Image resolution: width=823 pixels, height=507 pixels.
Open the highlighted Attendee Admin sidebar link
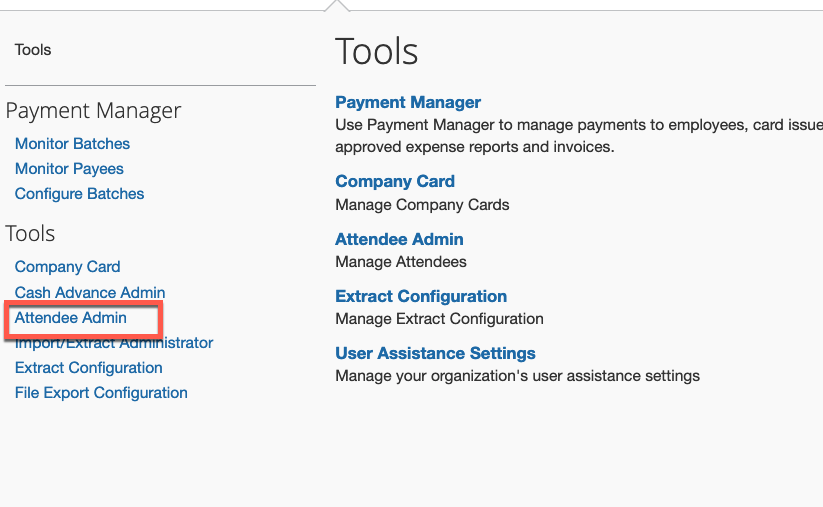coord(71,318)
